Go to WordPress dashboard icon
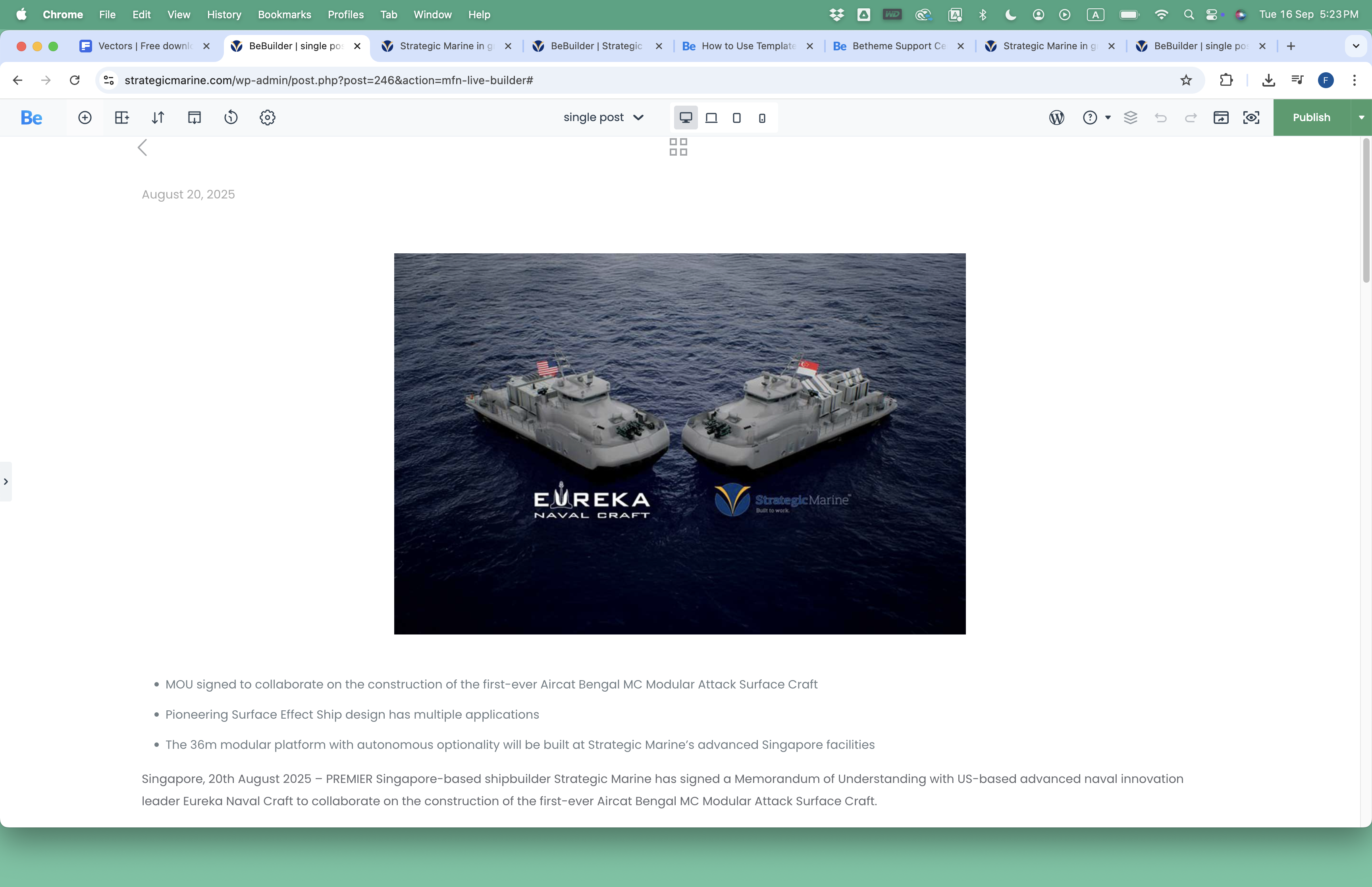 (x=1056, y=118)
